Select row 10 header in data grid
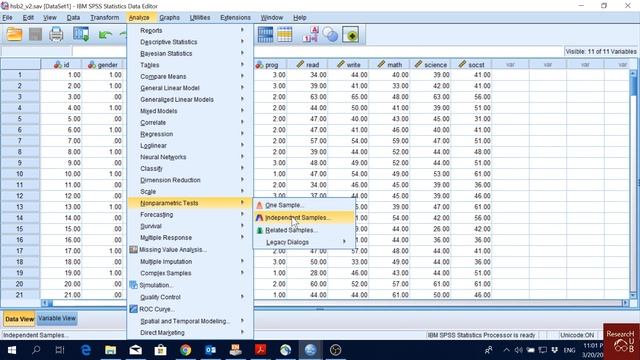 [x=20, y=174]
